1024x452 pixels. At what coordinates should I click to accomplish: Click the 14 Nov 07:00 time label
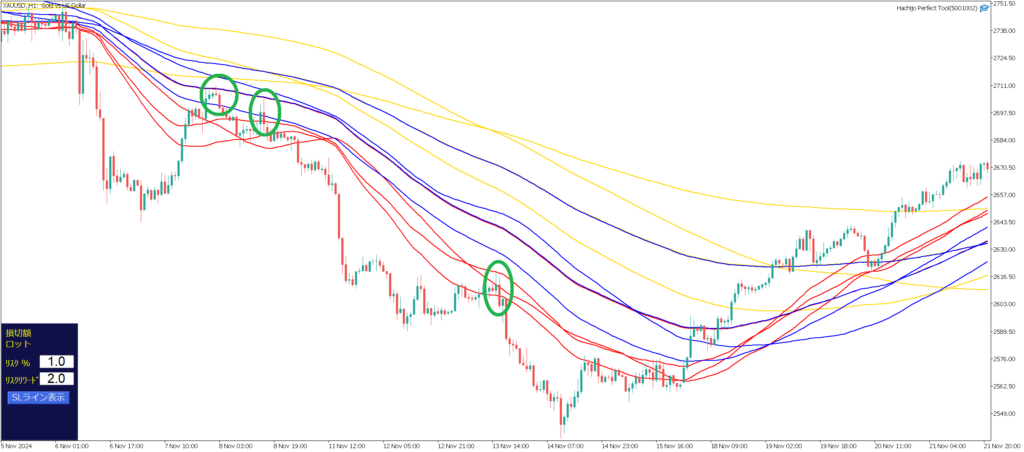[568, 445]
